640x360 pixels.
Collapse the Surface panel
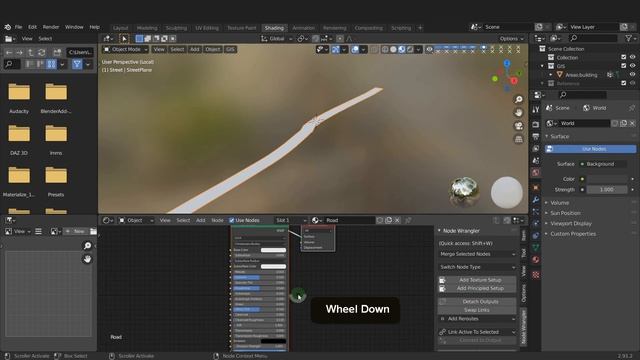(559, 136)
